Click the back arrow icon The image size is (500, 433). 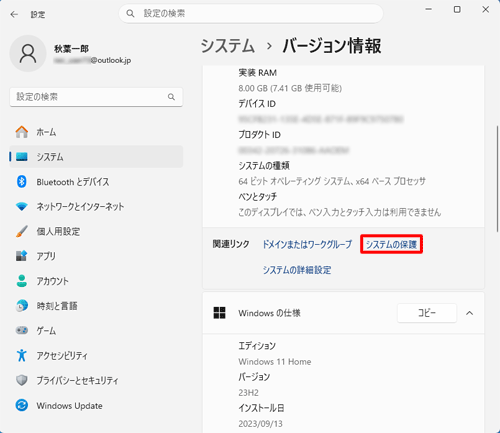point(14,14)
